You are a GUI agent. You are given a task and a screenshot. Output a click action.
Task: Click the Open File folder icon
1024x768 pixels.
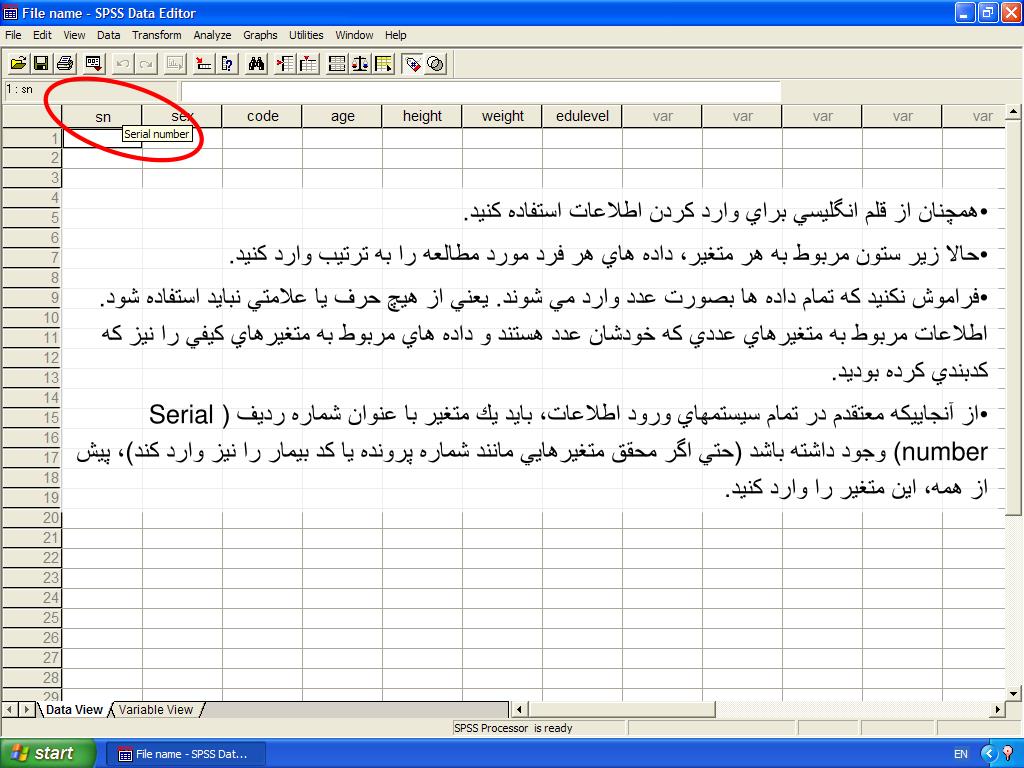(18, 63)
